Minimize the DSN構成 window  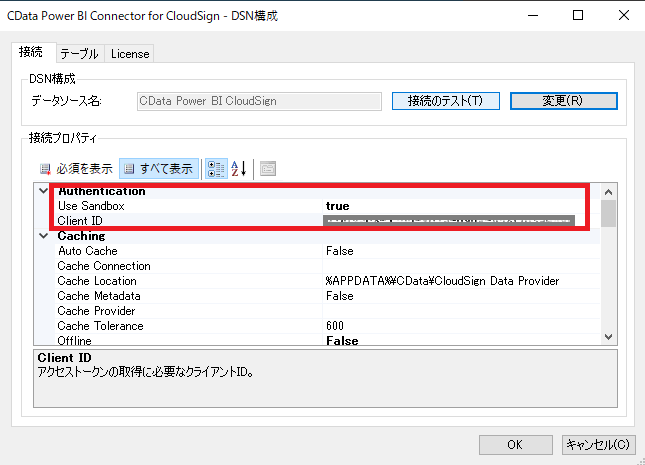coord(533,15)
